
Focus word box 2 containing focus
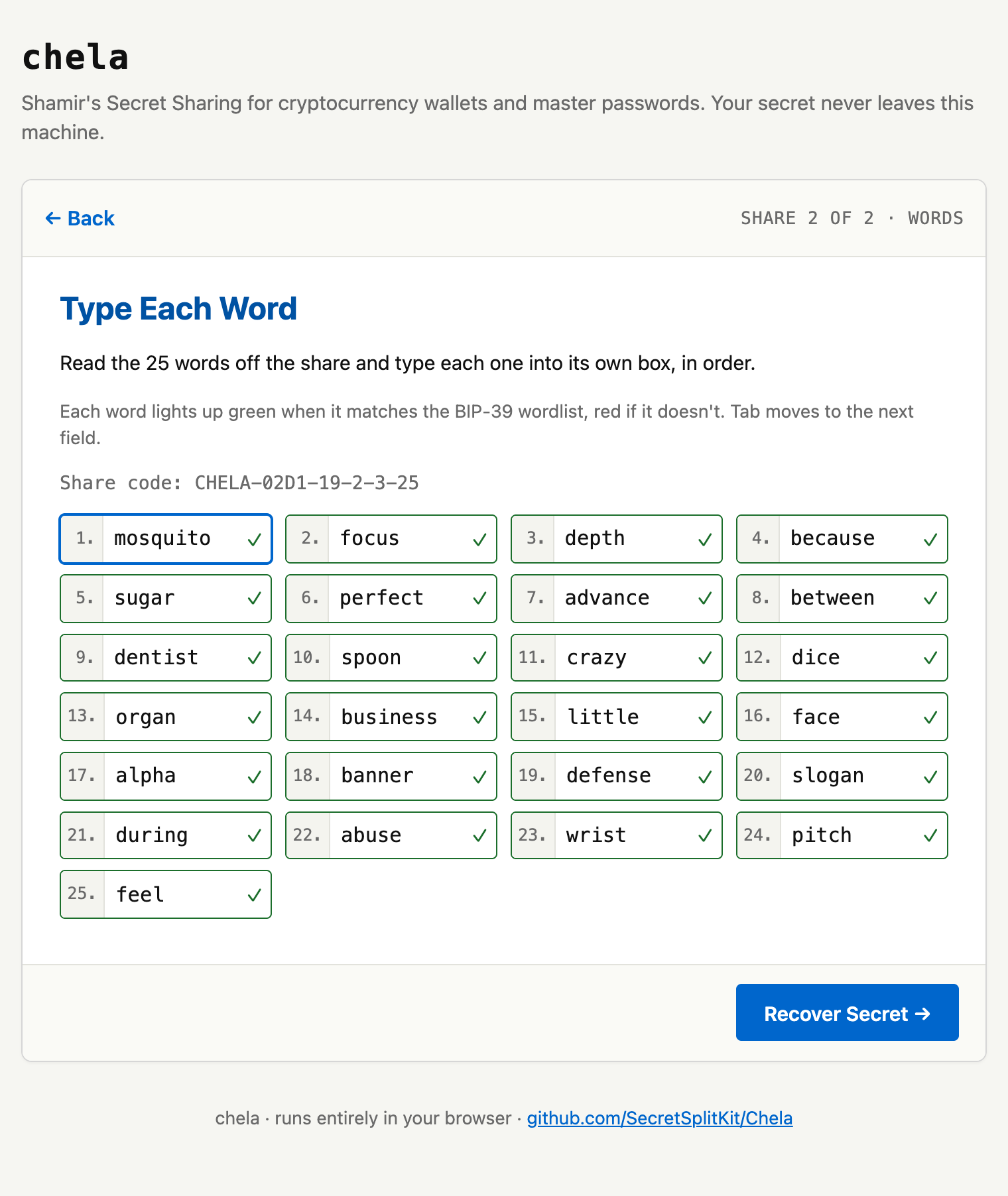click(x=391, y=539)
